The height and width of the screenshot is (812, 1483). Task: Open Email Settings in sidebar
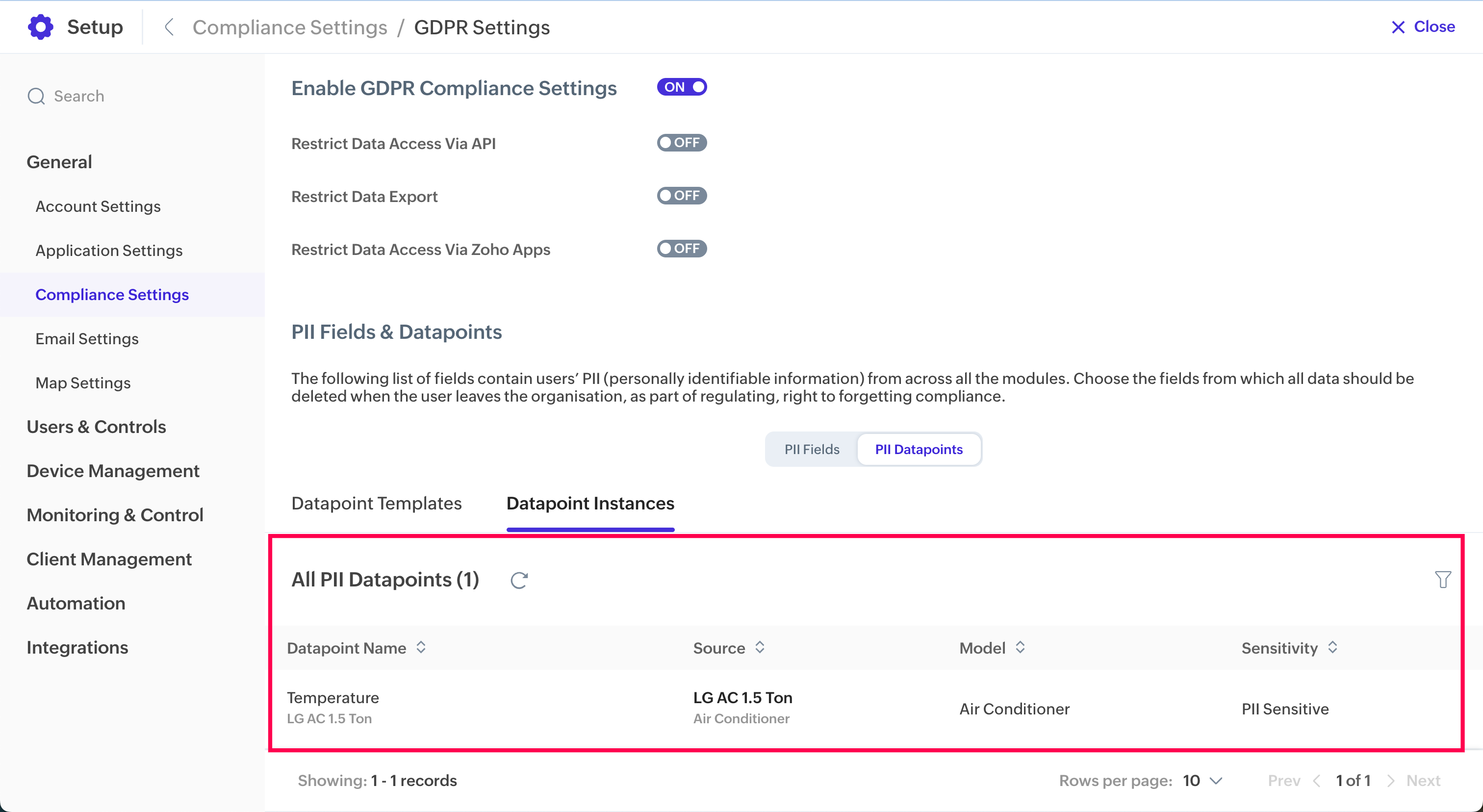point(87,338)
